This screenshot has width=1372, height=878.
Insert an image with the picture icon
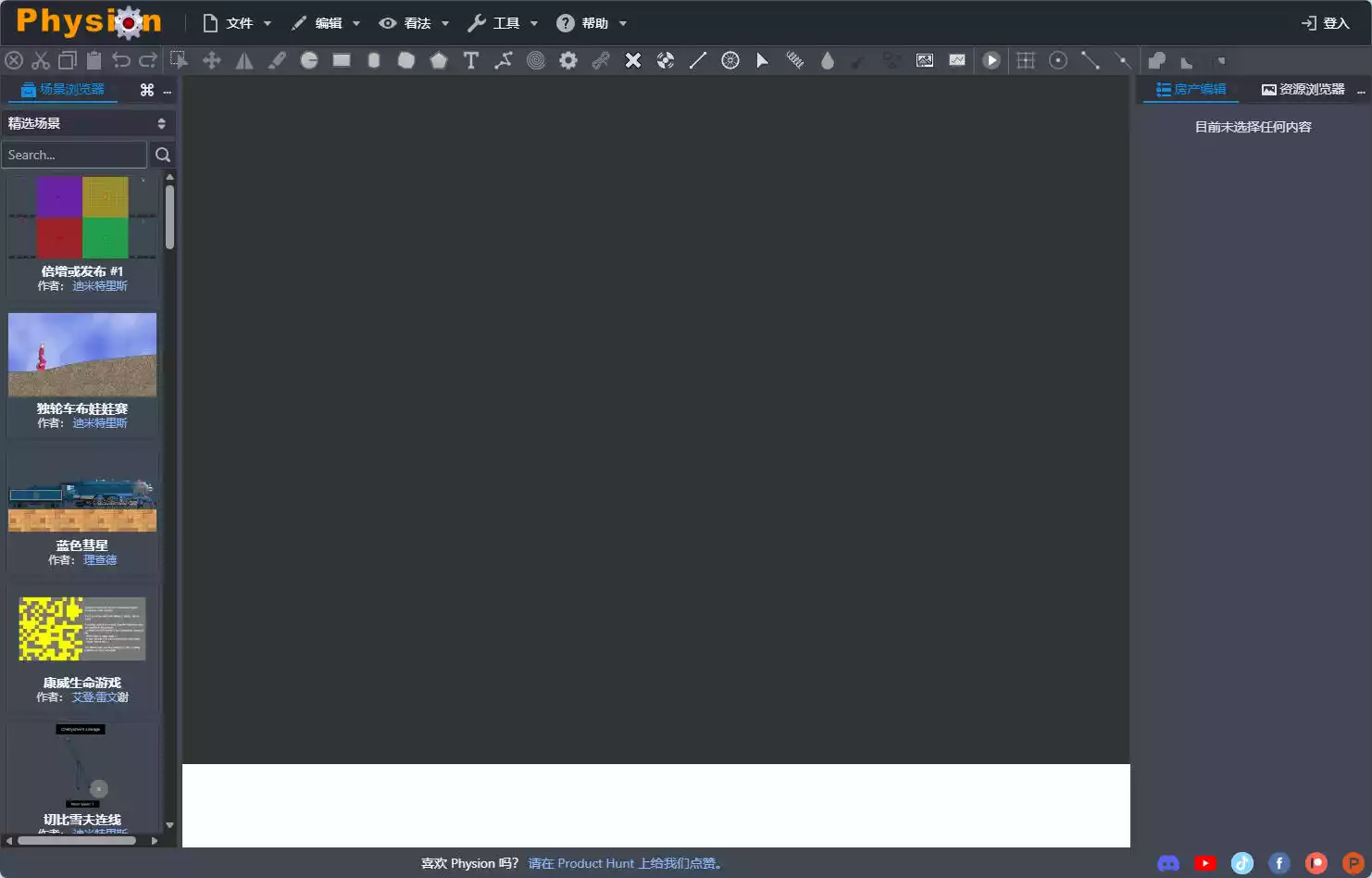(x=925, y=60)
